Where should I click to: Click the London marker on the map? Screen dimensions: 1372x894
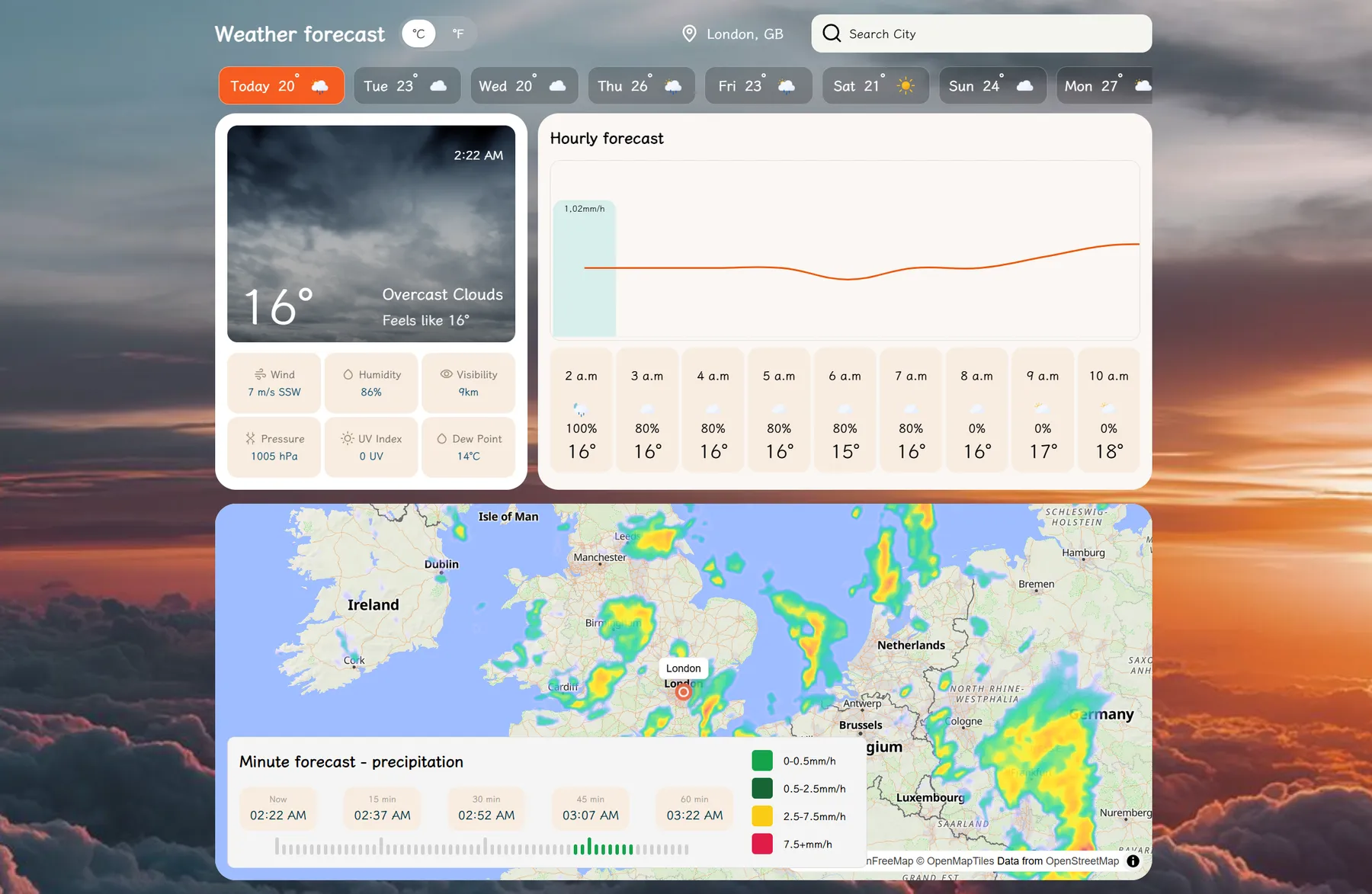[x=684, y=692]
